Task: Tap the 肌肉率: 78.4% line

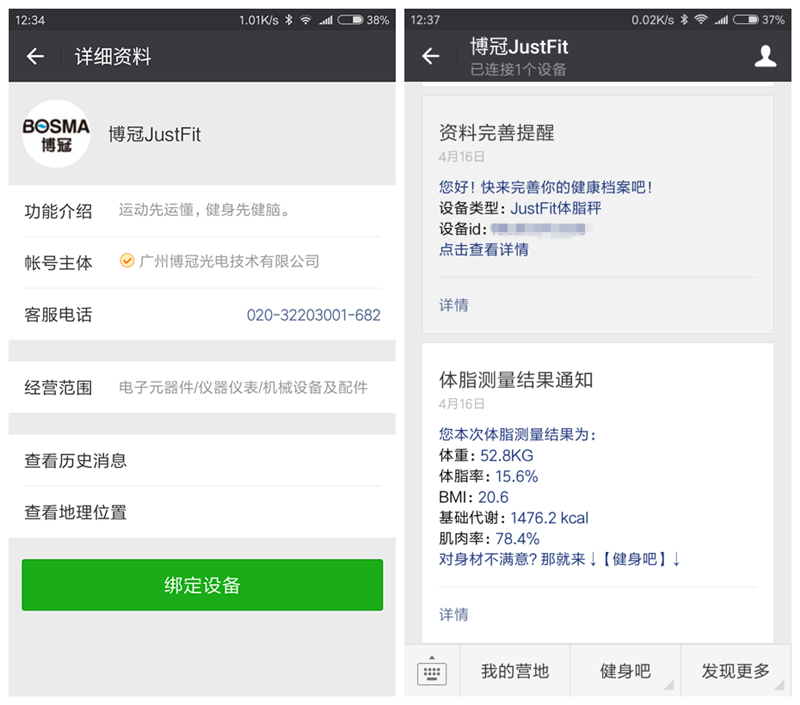Action: [489, 539]
